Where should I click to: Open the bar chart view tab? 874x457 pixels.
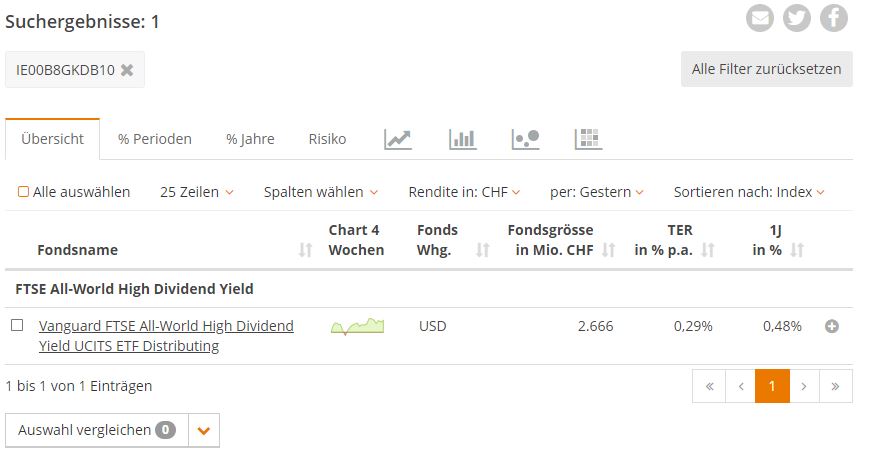462,139
